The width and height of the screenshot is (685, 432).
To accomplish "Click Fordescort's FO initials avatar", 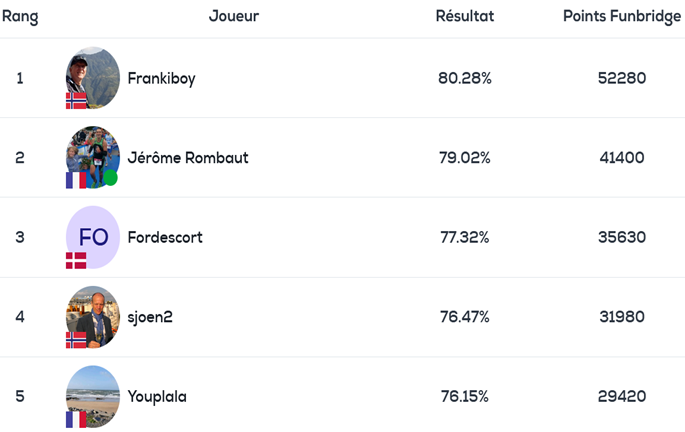I will click(93, 236).
